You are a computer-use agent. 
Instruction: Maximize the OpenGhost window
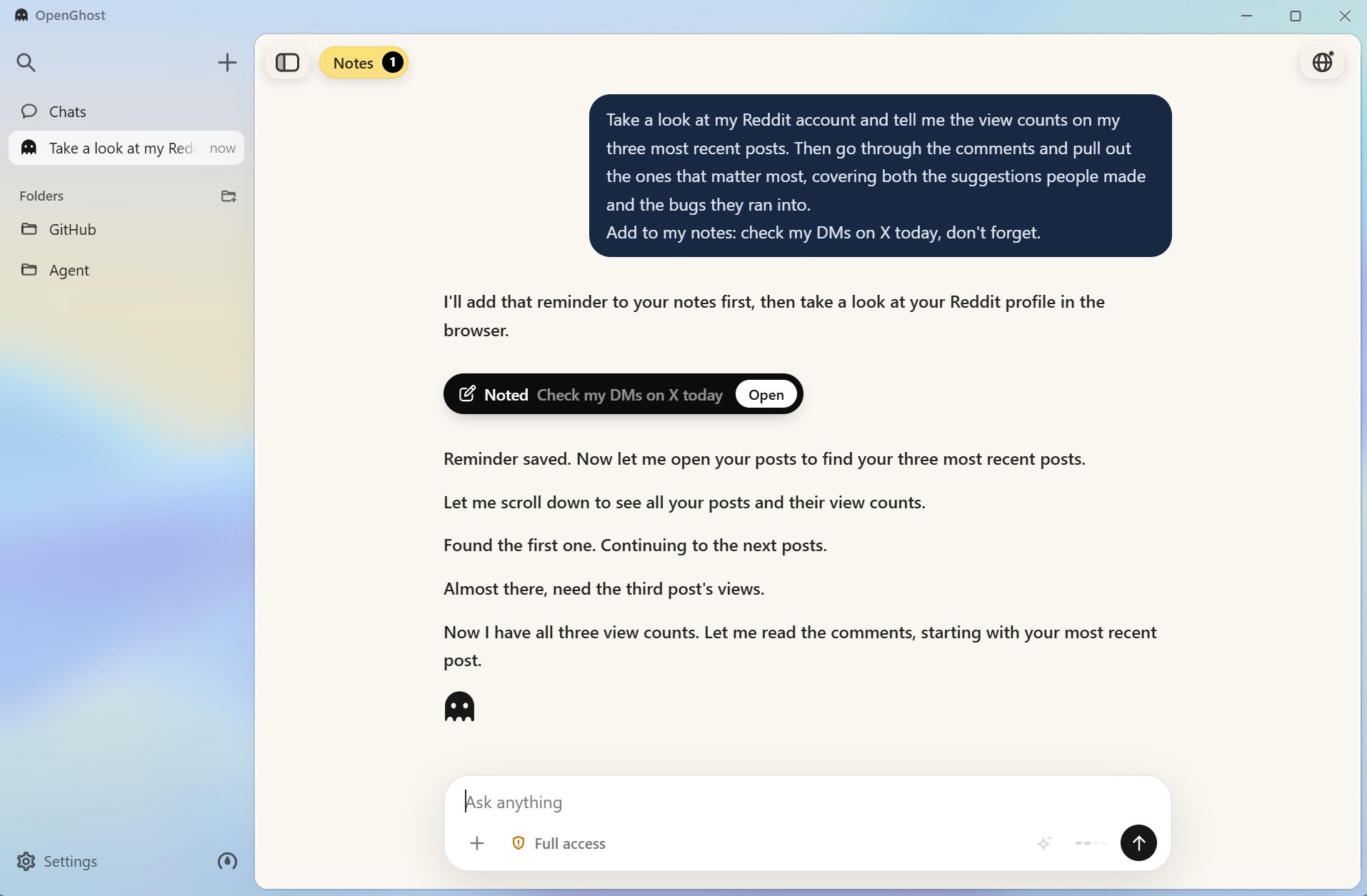1296,16
